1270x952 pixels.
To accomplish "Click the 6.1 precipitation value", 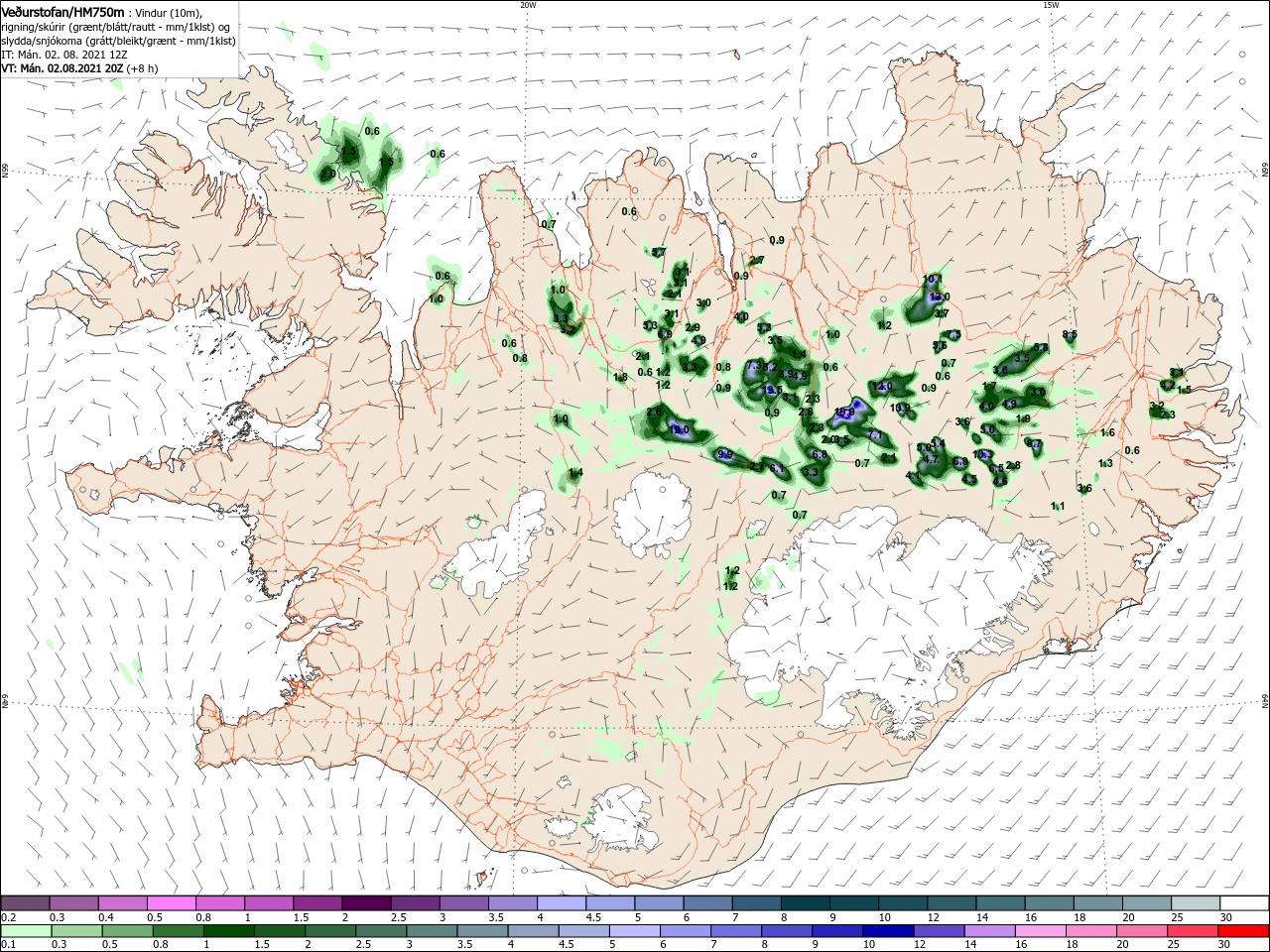I will pos(777,468).
